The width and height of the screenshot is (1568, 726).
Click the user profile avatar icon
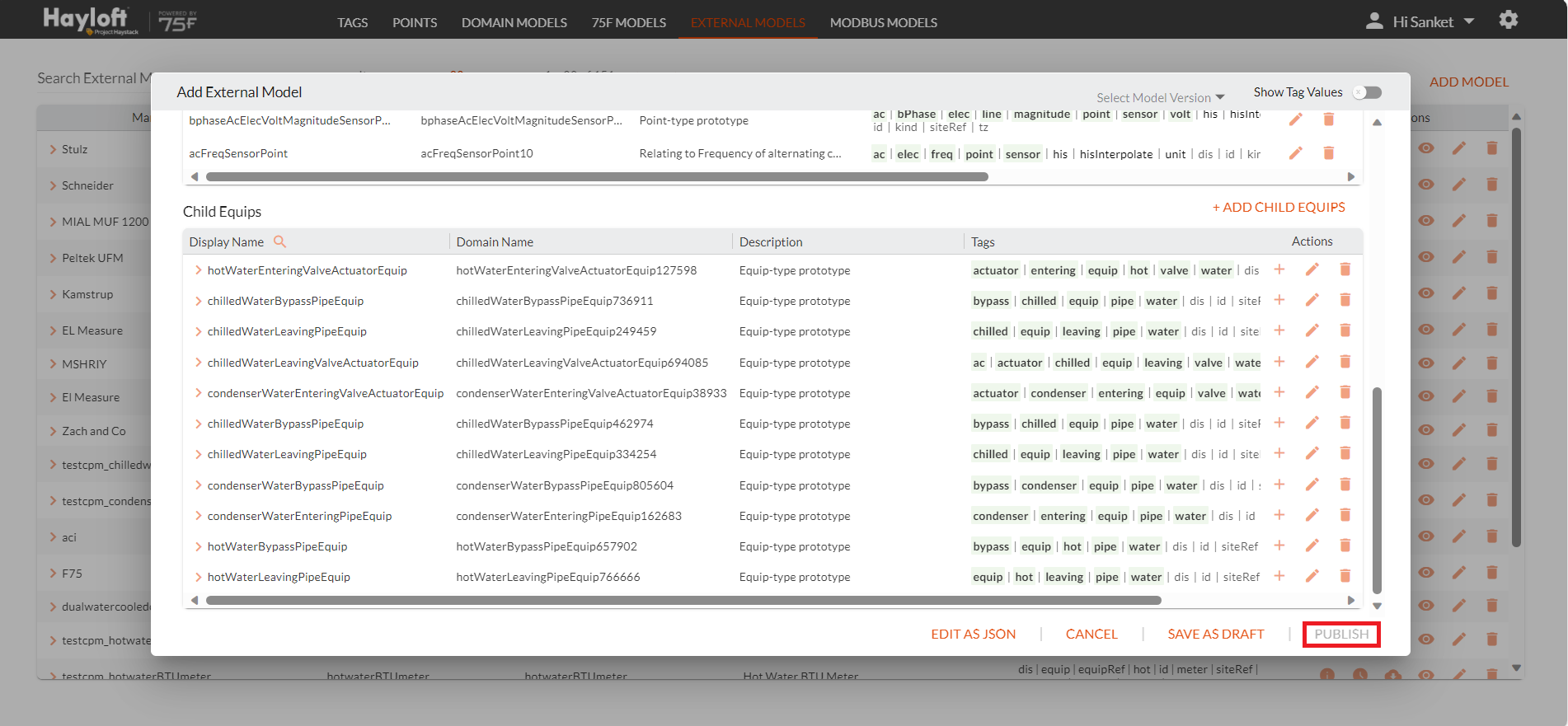click(1374, 21)
